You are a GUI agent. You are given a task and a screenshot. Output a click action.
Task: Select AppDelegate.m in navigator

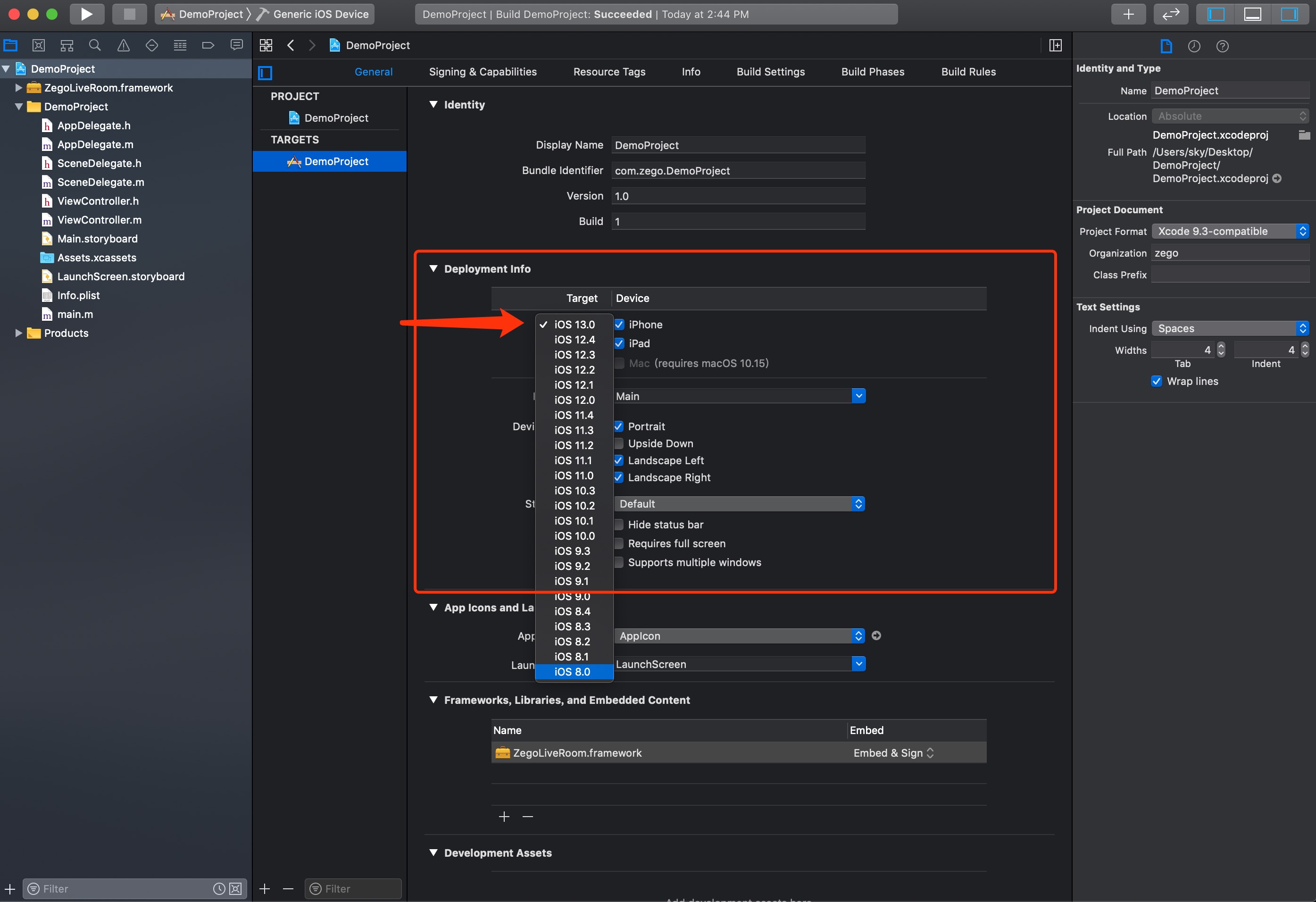(95, 144)
